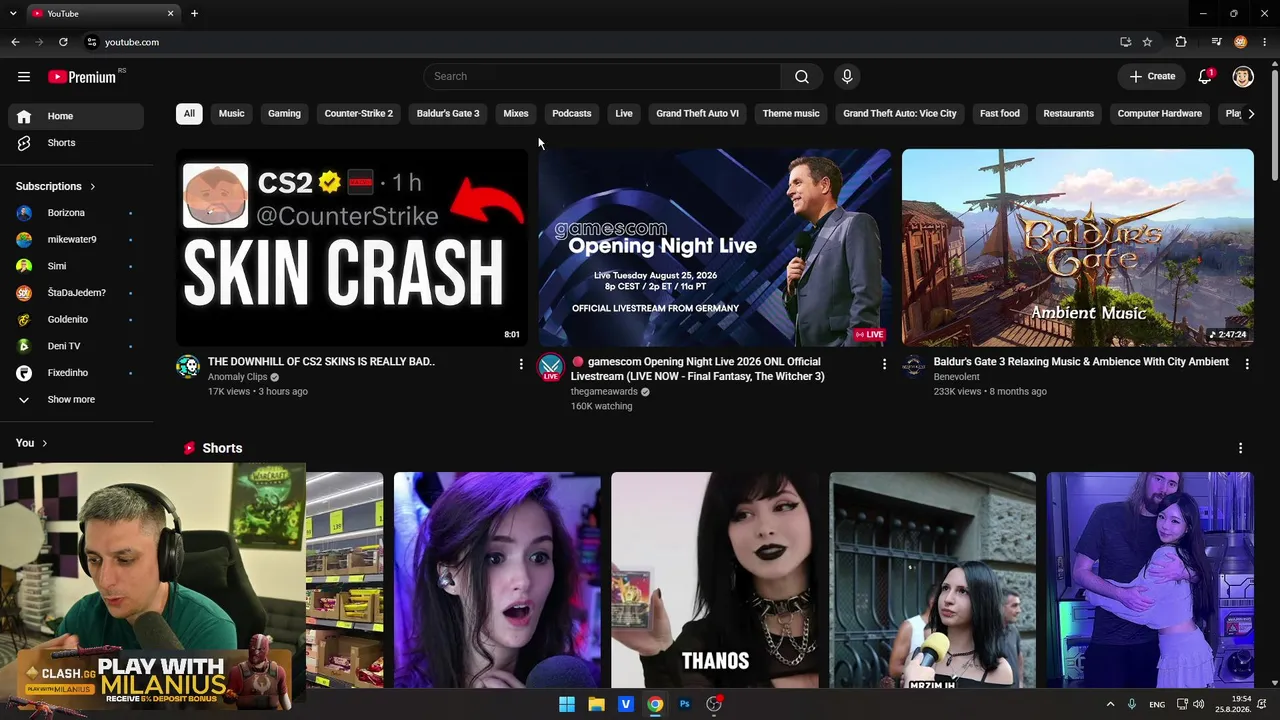Open the YouTube account avatar menu
Image resolution: width=1280 pixels, height=720 pixels.
(x=1243, y=76)
